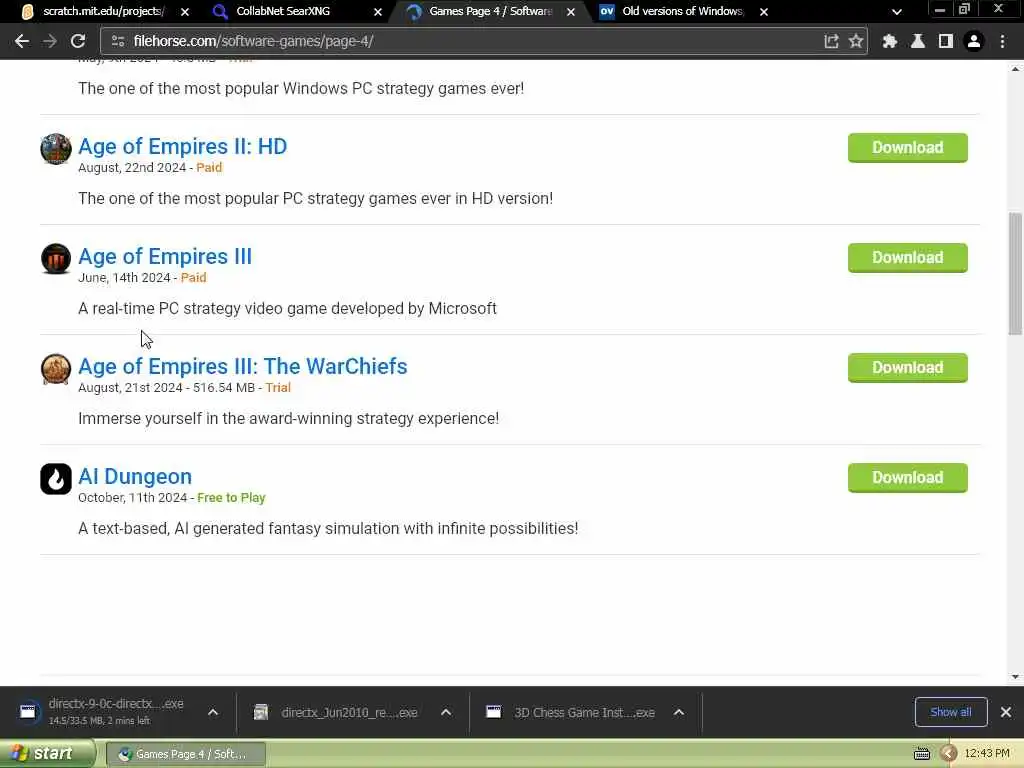Viewport: 1024px width, 768px height.
Task: Click the Free to Play label
Action: tap(231, 498)
